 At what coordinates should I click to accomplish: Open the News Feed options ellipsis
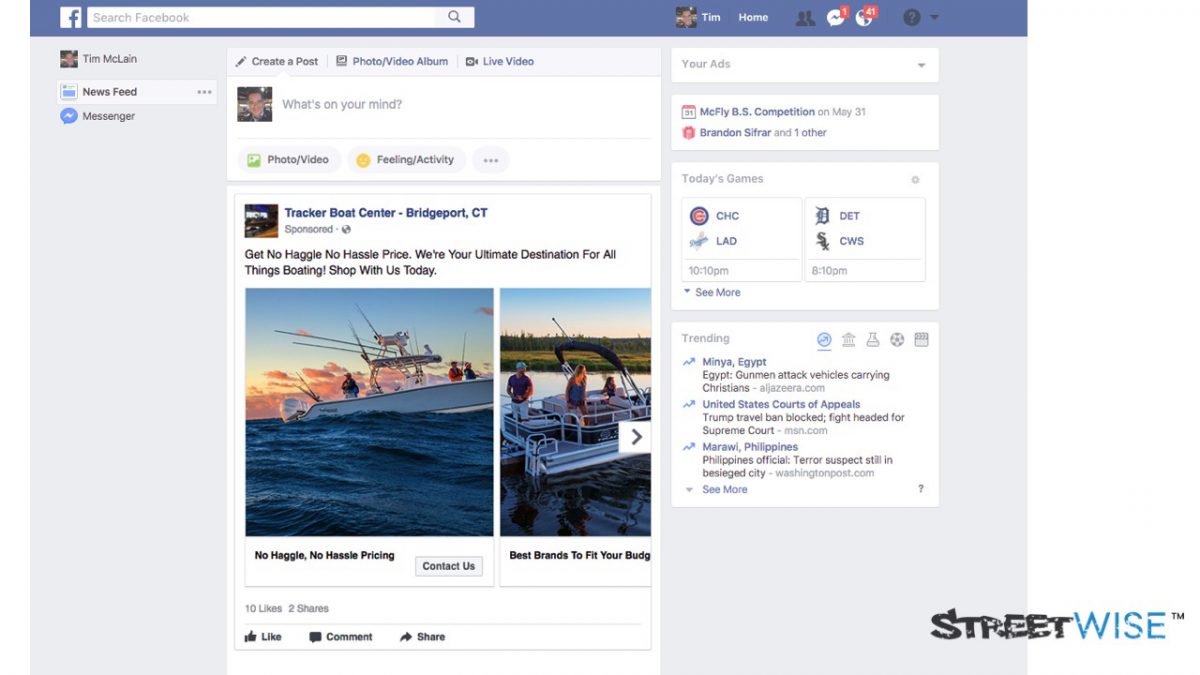tap(205, 92)
